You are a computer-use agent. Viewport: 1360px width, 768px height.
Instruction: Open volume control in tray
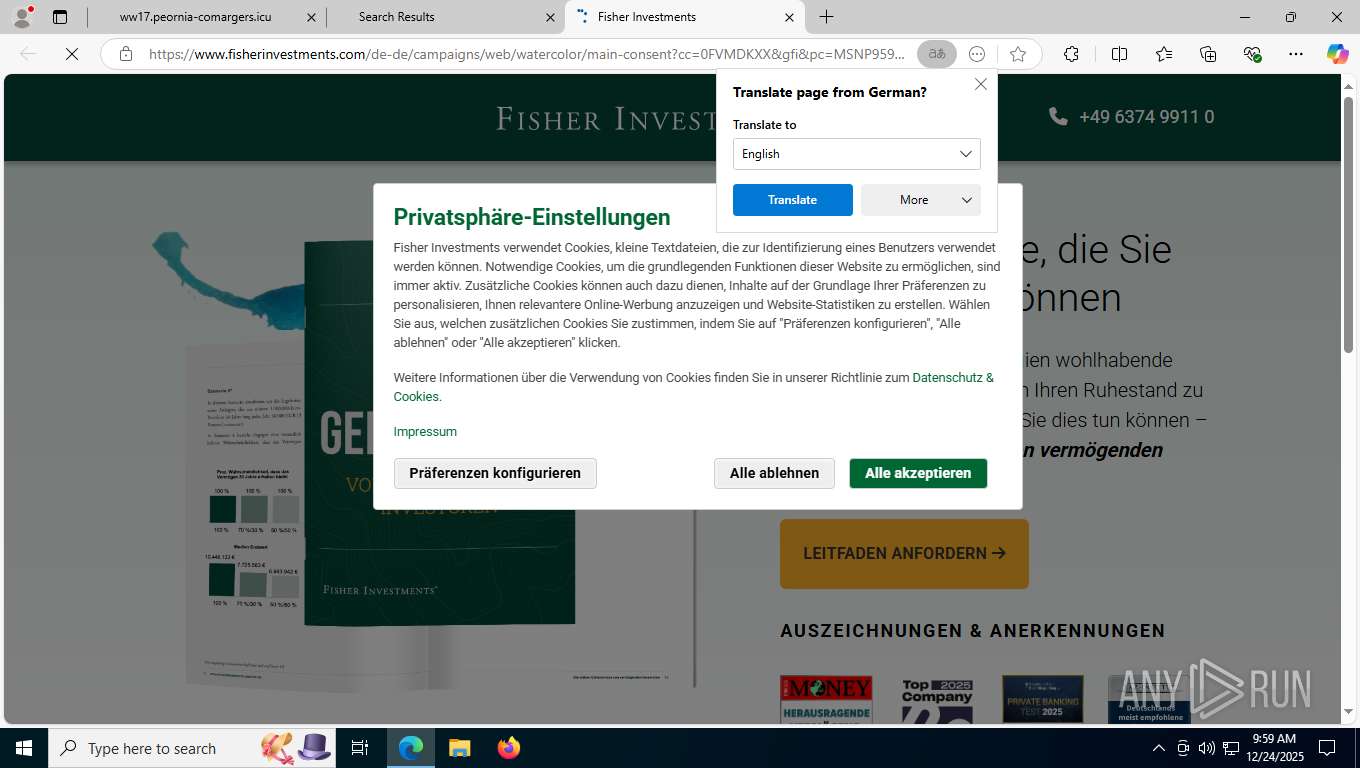point(1207,748)
